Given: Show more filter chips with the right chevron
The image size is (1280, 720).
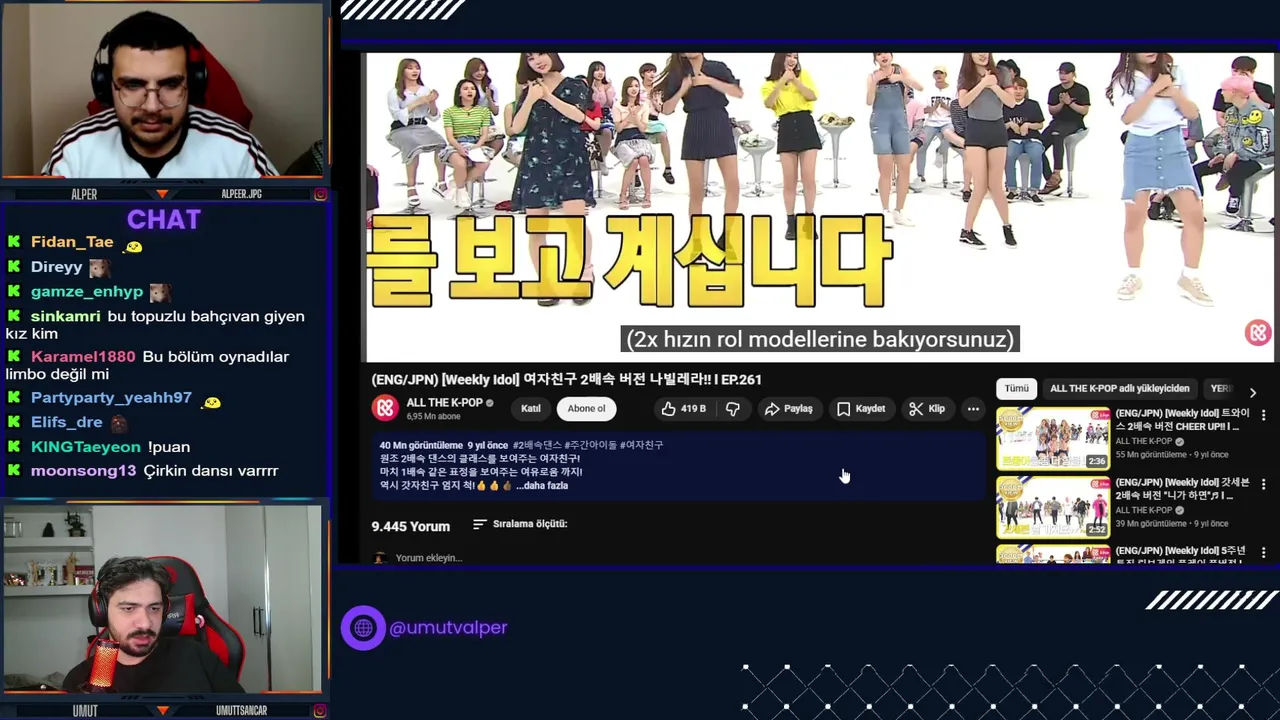Looking at the screenshot, I should 1253,392.
